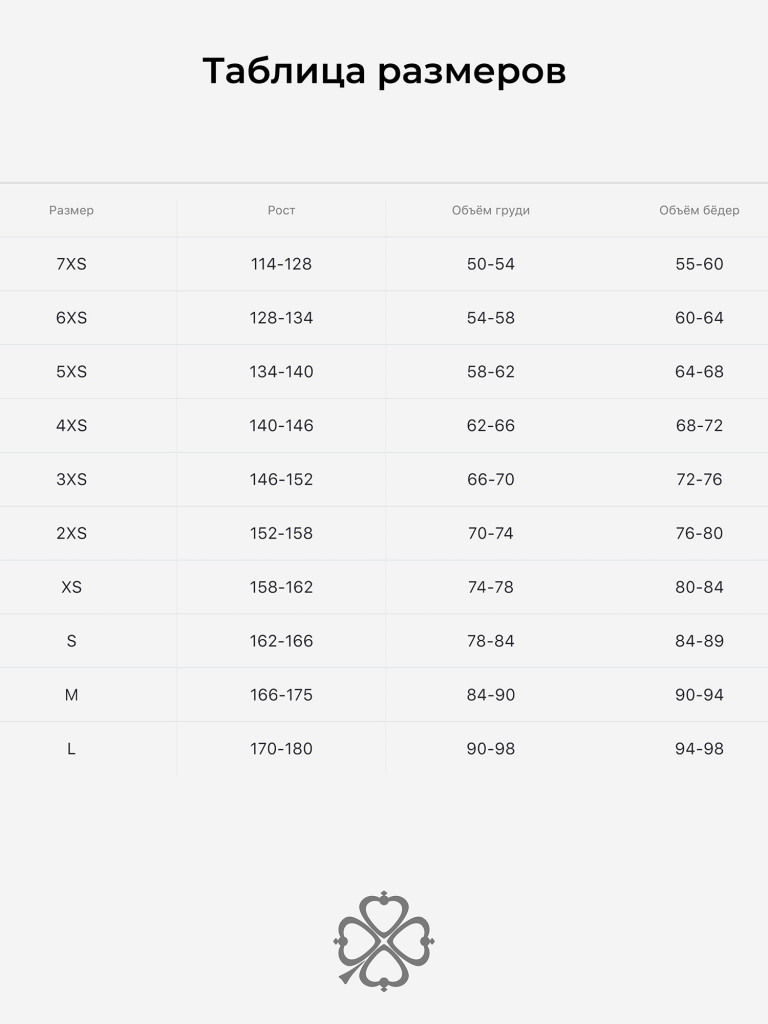Click the height value 170-180
This screenshot has height=1024, width=768.
click(281, 749)
